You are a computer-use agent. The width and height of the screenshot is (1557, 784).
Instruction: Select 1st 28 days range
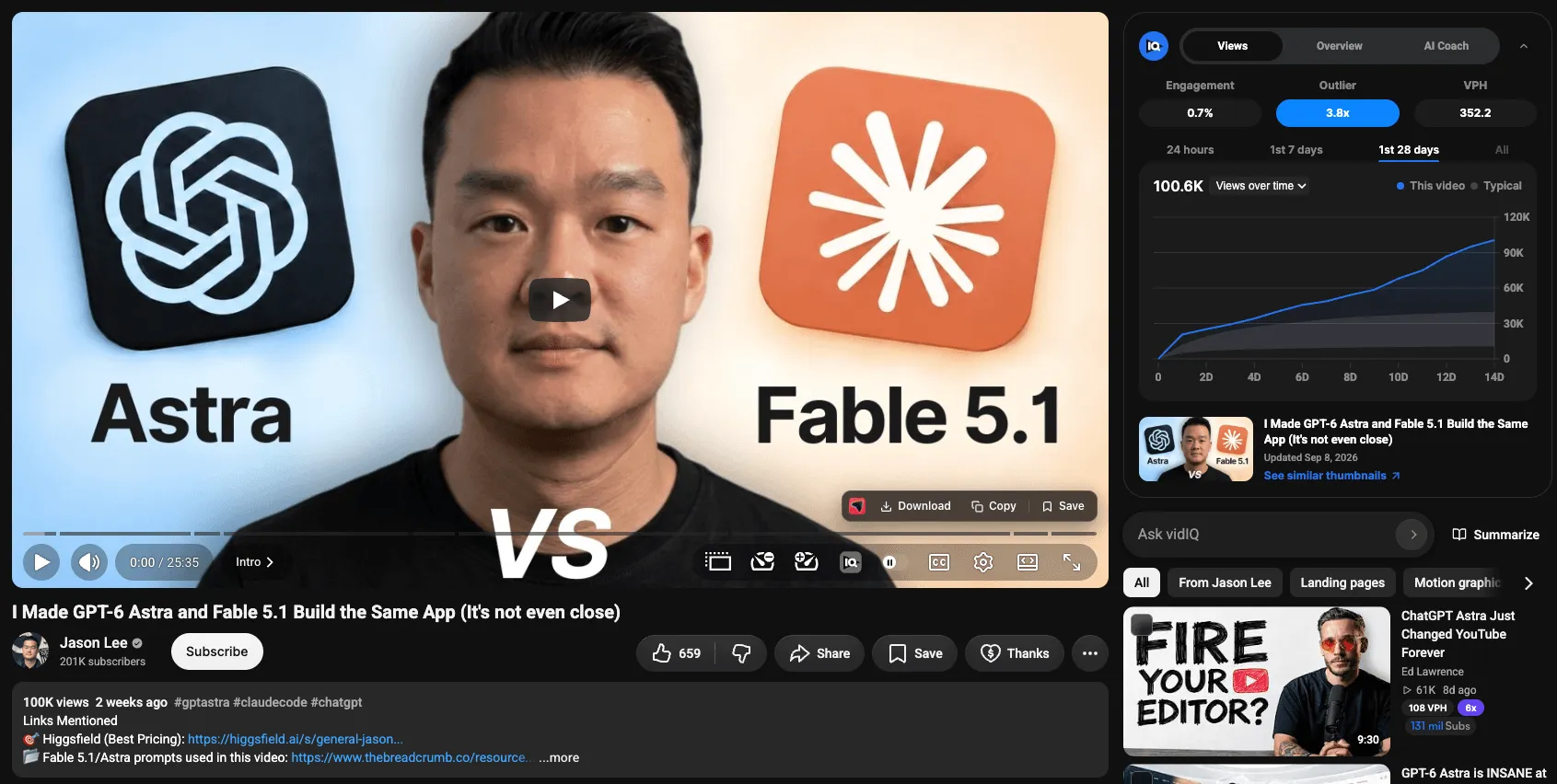[1409, 150]
